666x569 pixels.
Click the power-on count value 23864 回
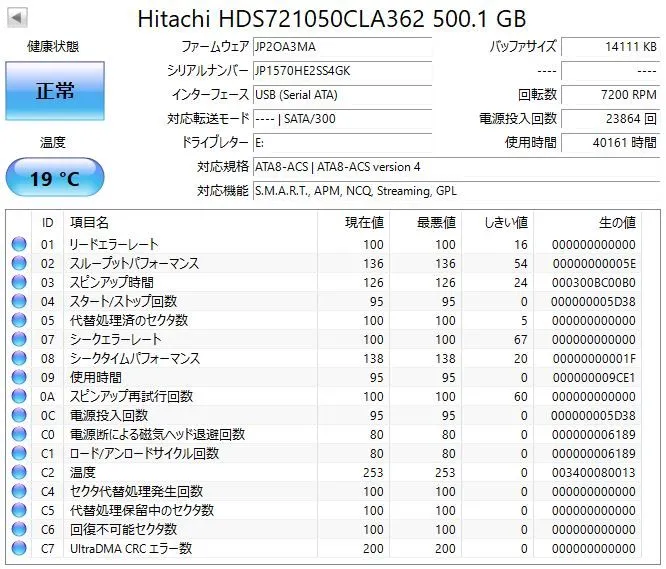pyautogui.click(x=610, y=118)
